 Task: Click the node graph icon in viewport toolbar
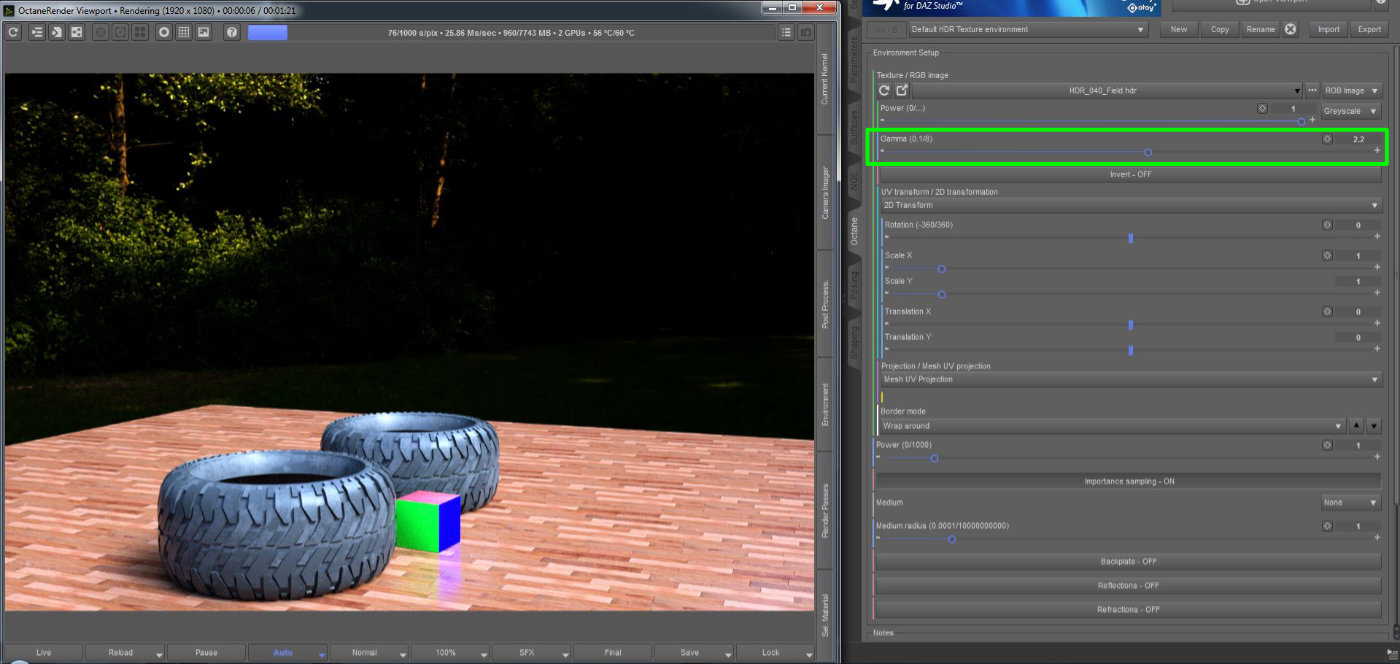tap(77, 32)
